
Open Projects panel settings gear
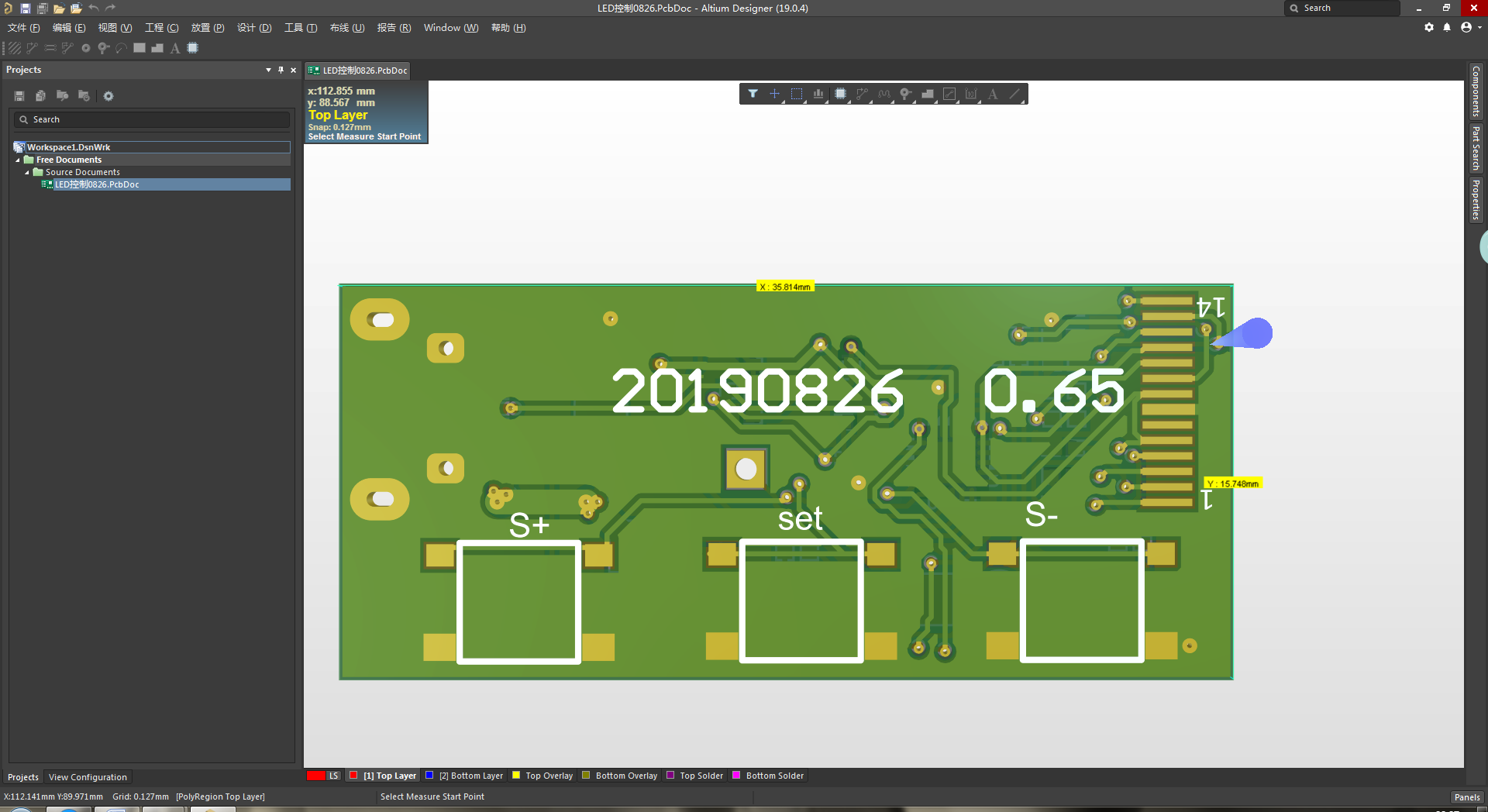click(108, 96)
